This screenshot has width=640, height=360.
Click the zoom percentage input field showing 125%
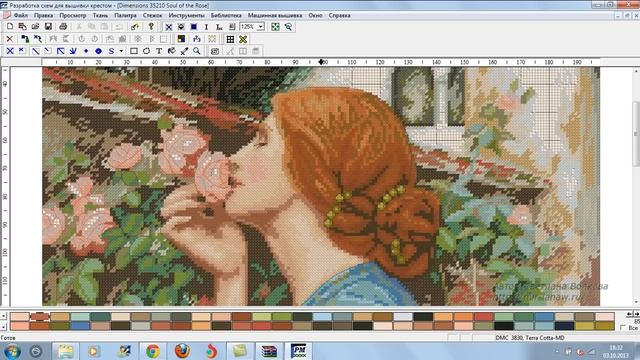pos(248,27)
